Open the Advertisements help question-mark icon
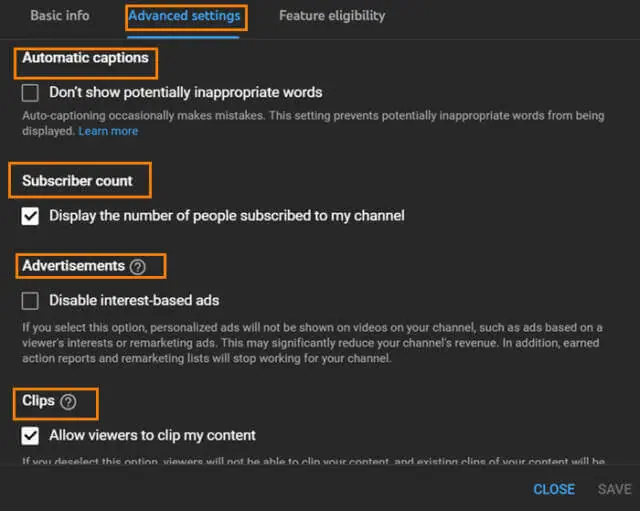Image resolution: width=640 pixels, height=511 pixels. click(x=138, y=267)
